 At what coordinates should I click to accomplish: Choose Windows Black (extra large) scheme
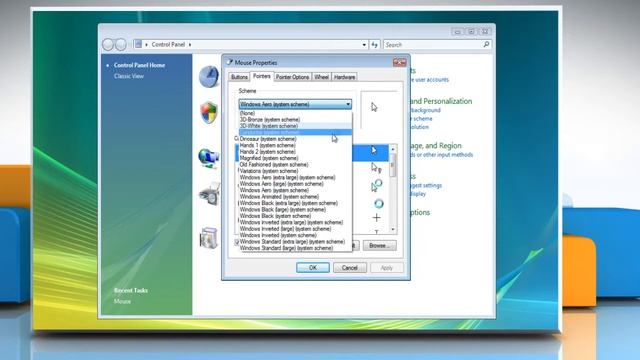coord(295,203)
